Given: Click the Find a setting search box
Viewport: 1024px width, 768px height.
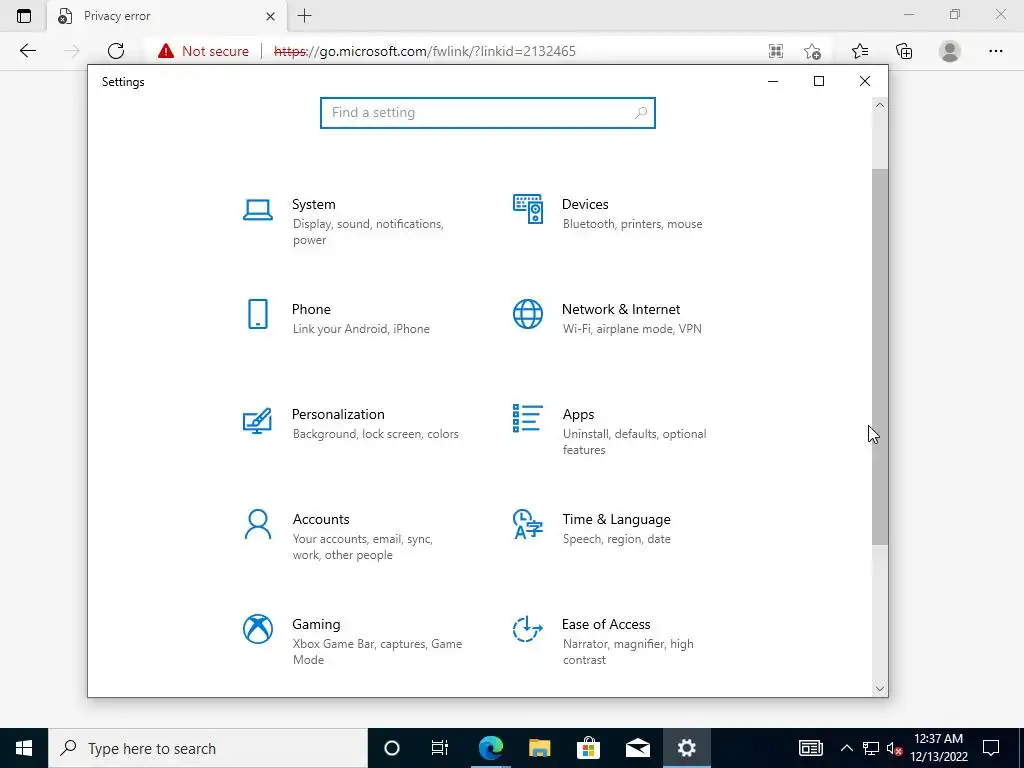Looking at the screenshot, I should click(x=488, y=113).
